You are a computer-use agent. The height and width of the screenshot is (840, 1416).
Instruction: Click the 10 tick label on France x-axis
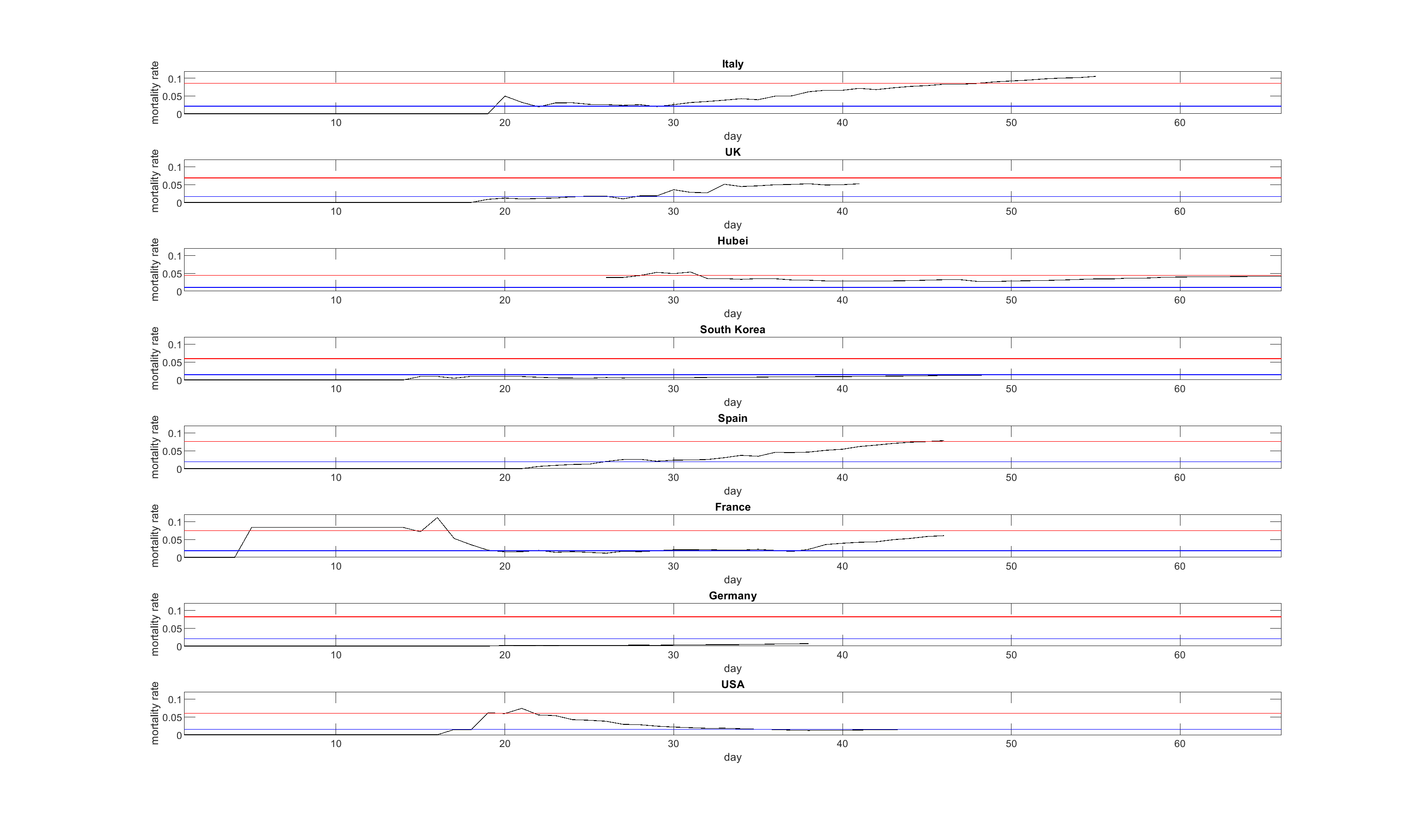click(x=336, y=567)
